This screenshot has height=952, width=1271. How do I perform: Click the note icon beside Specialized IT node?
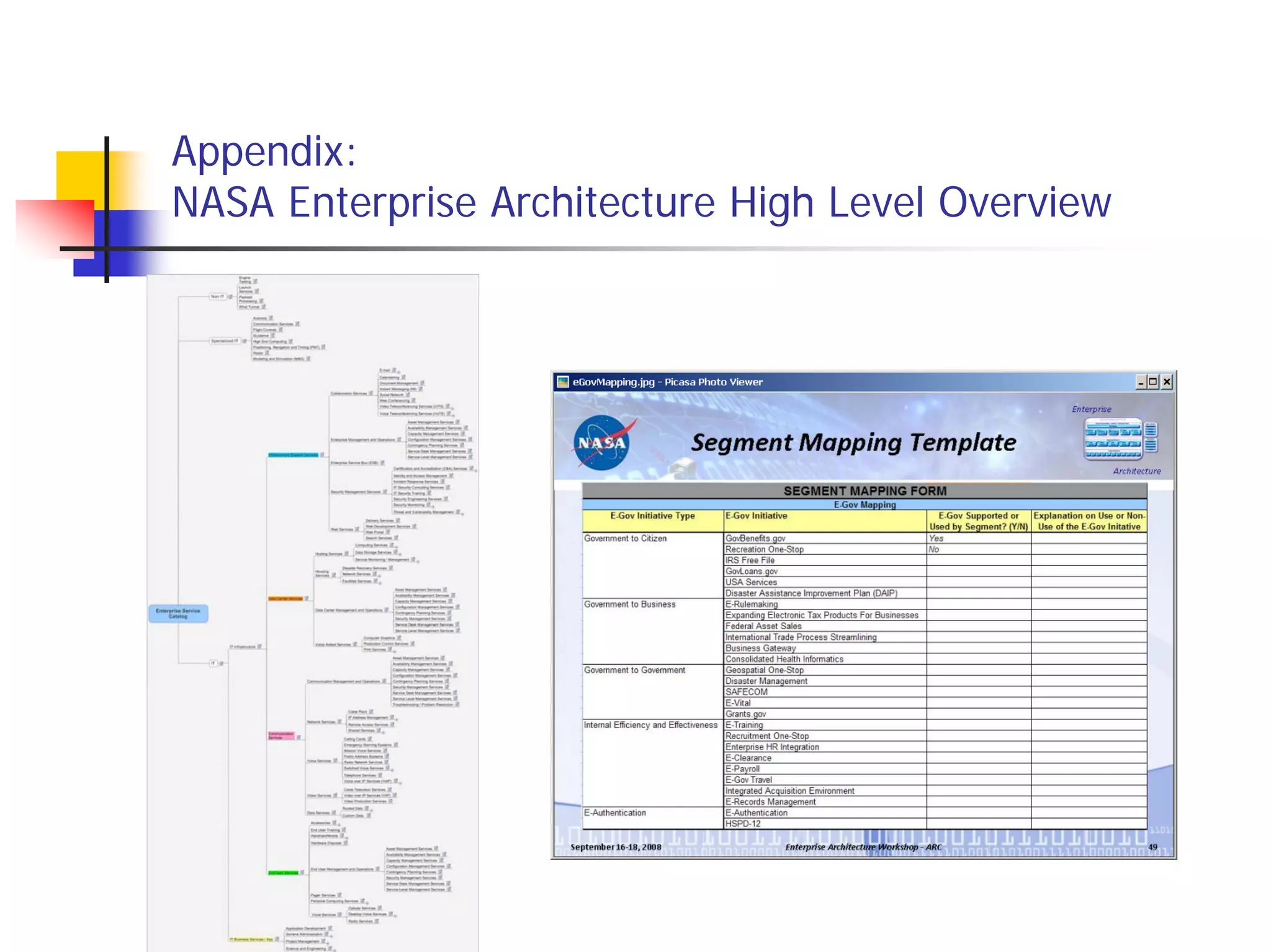pos(244,341)
